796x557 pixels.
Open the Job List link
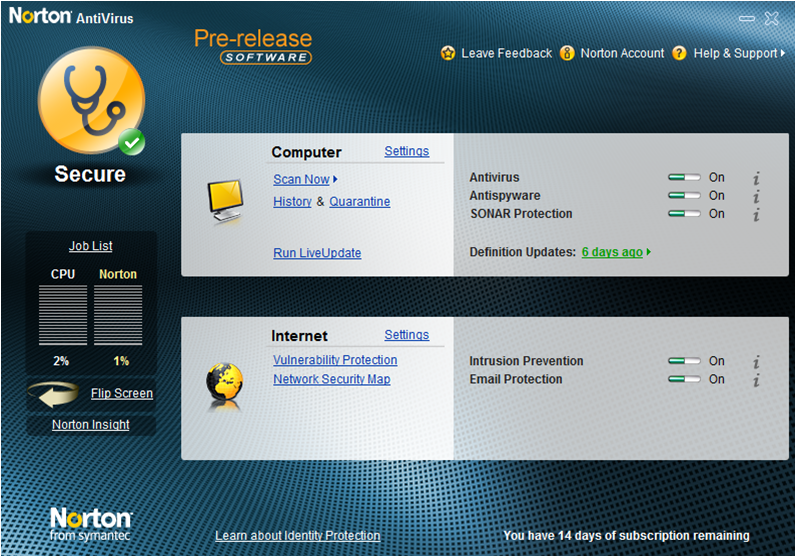click(90, 246)
